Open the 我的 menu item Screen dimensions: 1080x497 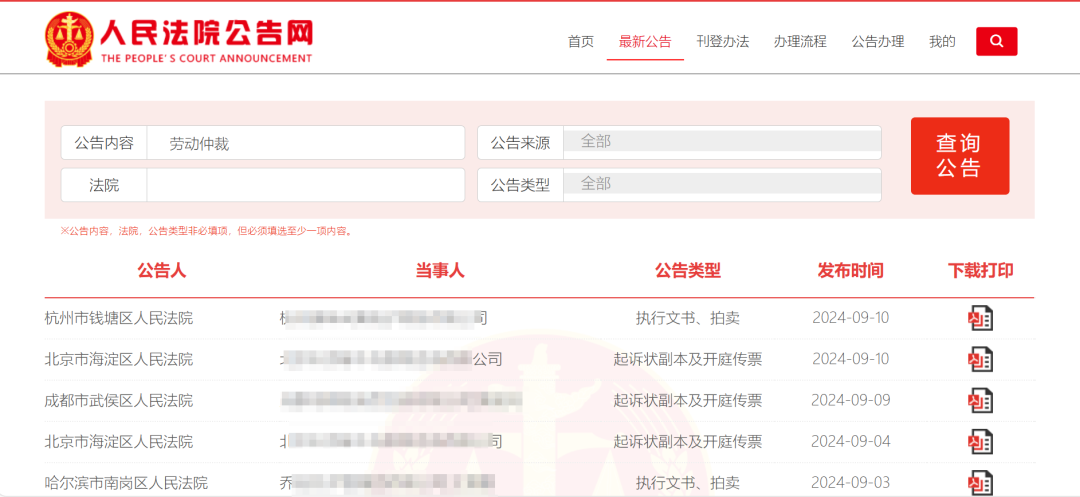[942, 41]
